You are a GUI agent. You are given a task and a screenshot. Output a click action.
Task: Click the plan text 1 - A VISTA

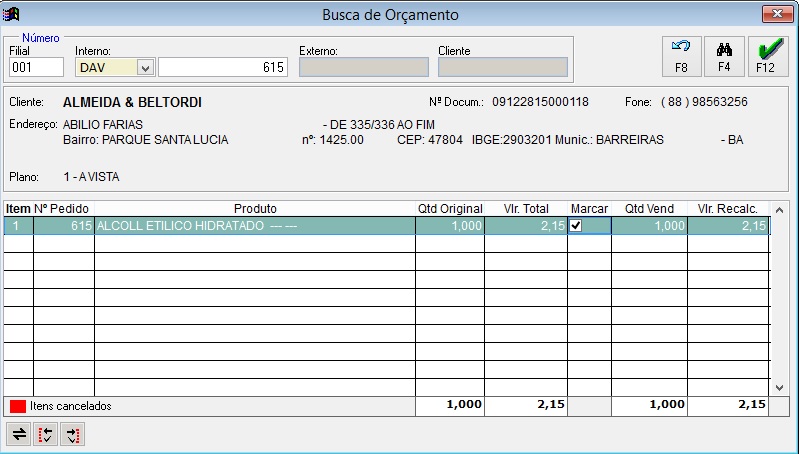(x=92, y=177)
